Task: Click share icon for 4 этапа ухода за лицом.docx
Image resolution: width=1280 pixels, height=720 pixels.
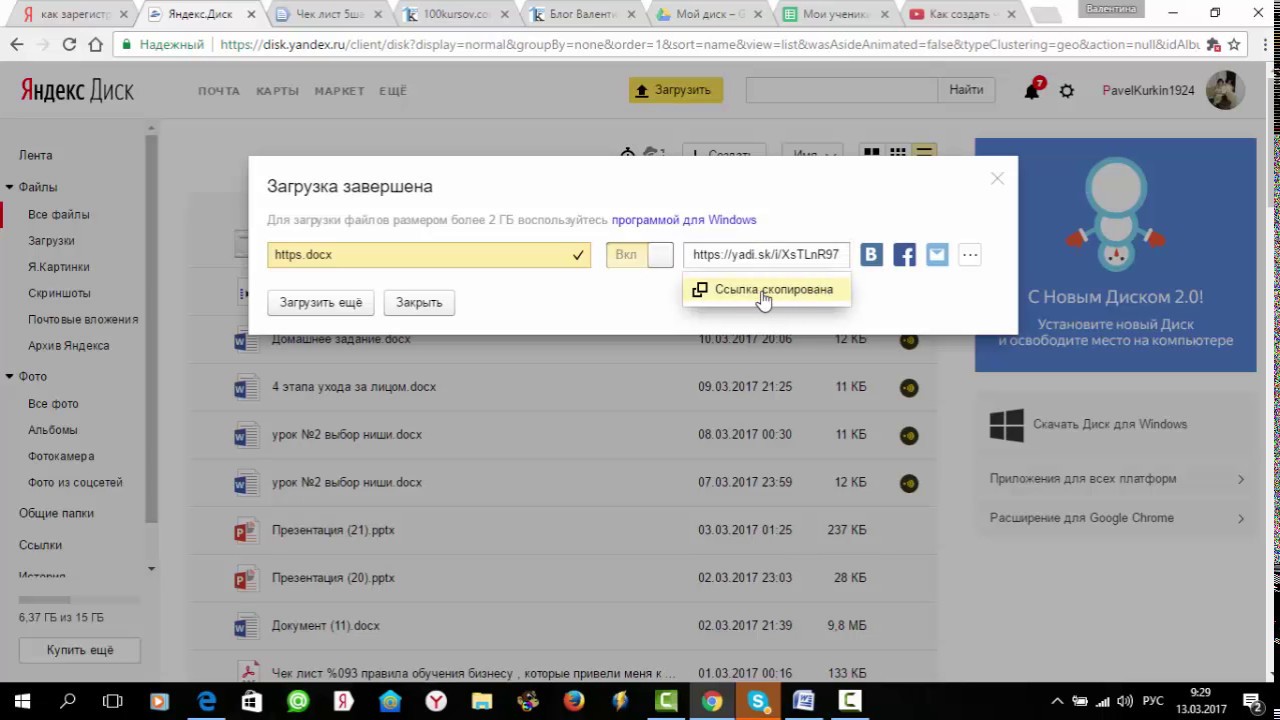Action: (908, 388)
